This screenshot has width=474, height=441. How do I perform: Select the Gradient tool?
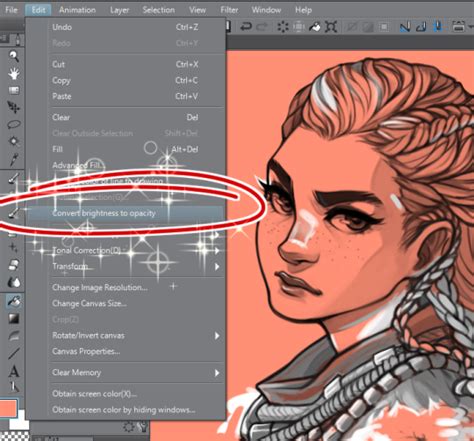tap(14, 318)
